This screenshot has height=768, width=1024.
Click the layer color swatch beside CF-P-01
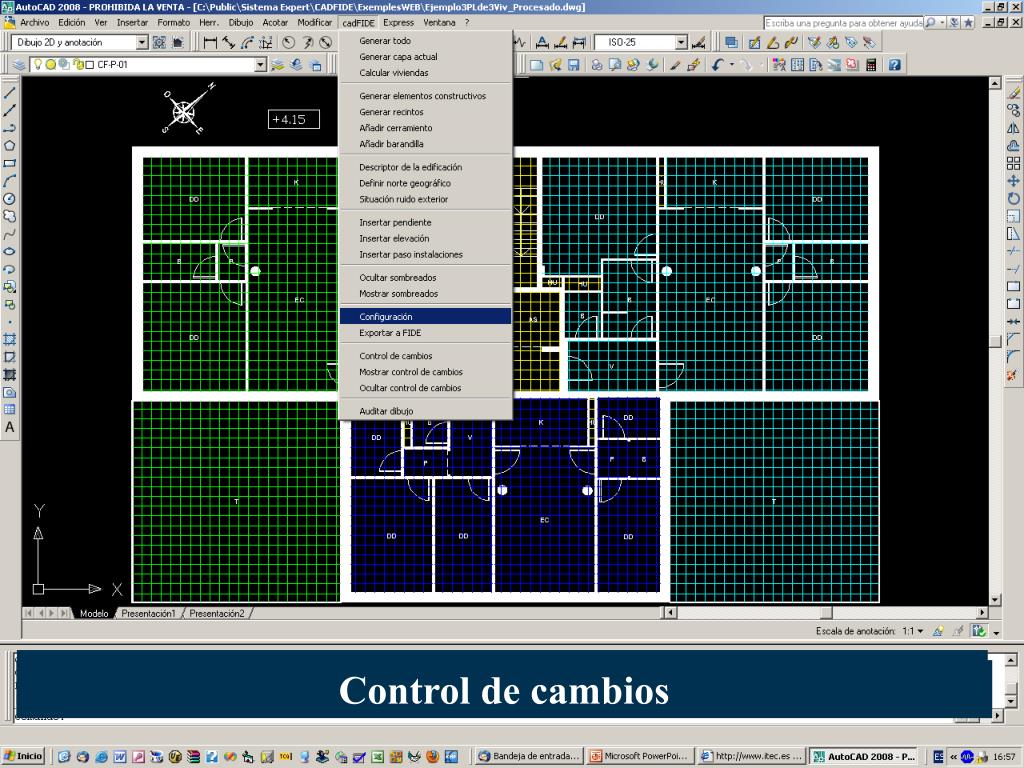tap(90, 65)
